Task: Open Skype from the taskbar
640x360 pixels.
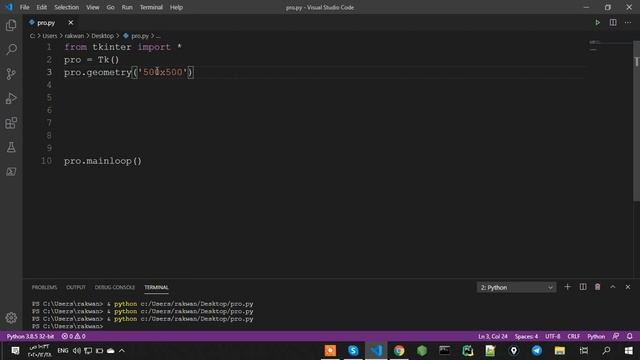Action: (x=353, y=351)
